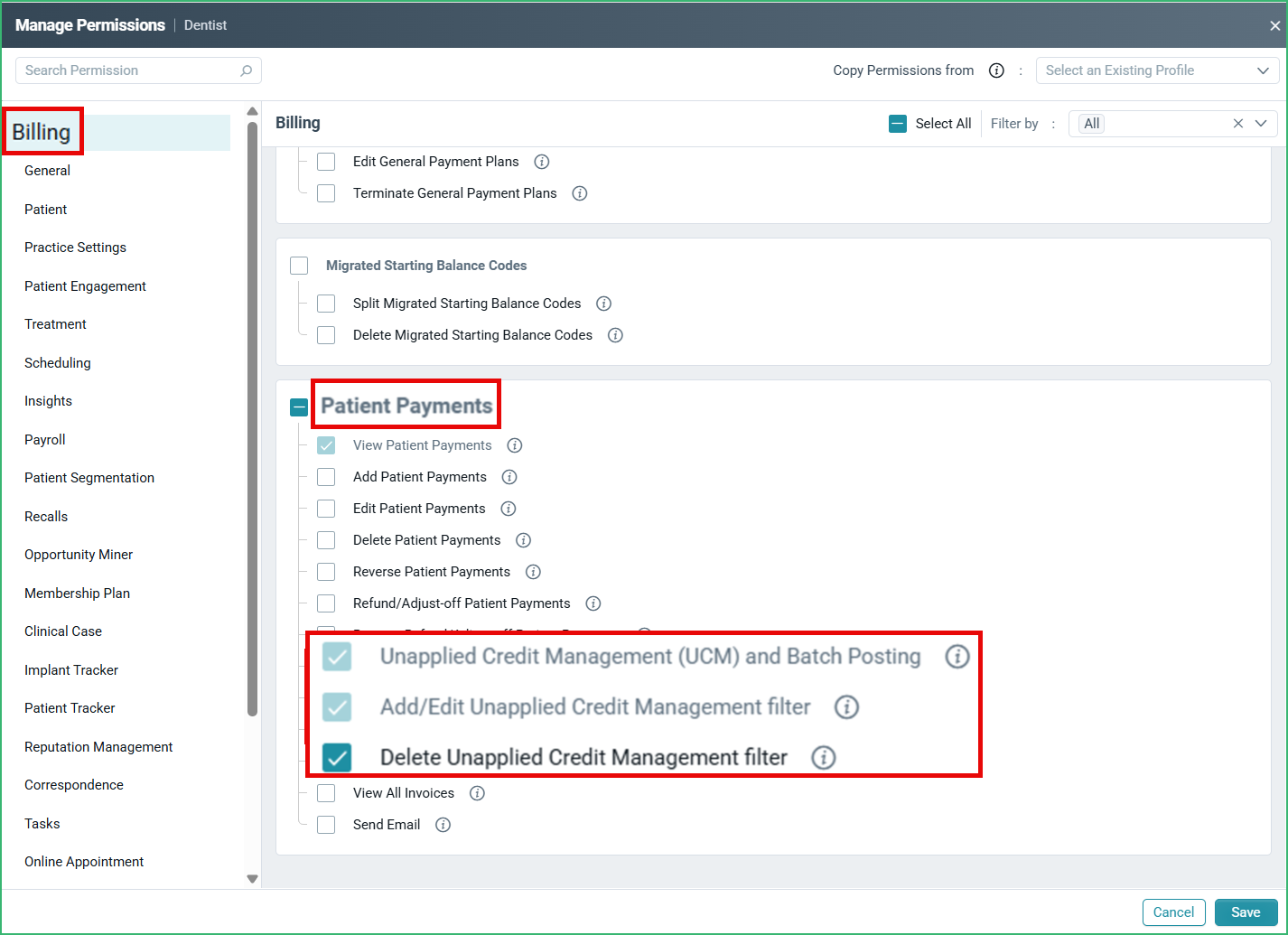The height and width of the screenshot is (935, 1288).
Task: Open info tooltip for Add Patient Payments
Action: tap(509, 477)
